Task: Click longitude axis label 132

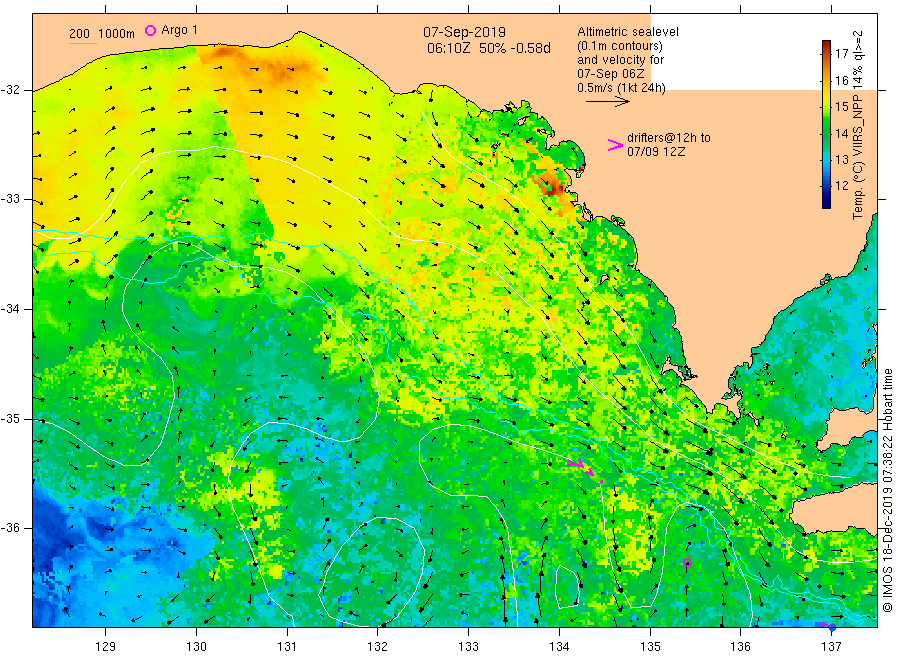Action: tap(378, 647)
